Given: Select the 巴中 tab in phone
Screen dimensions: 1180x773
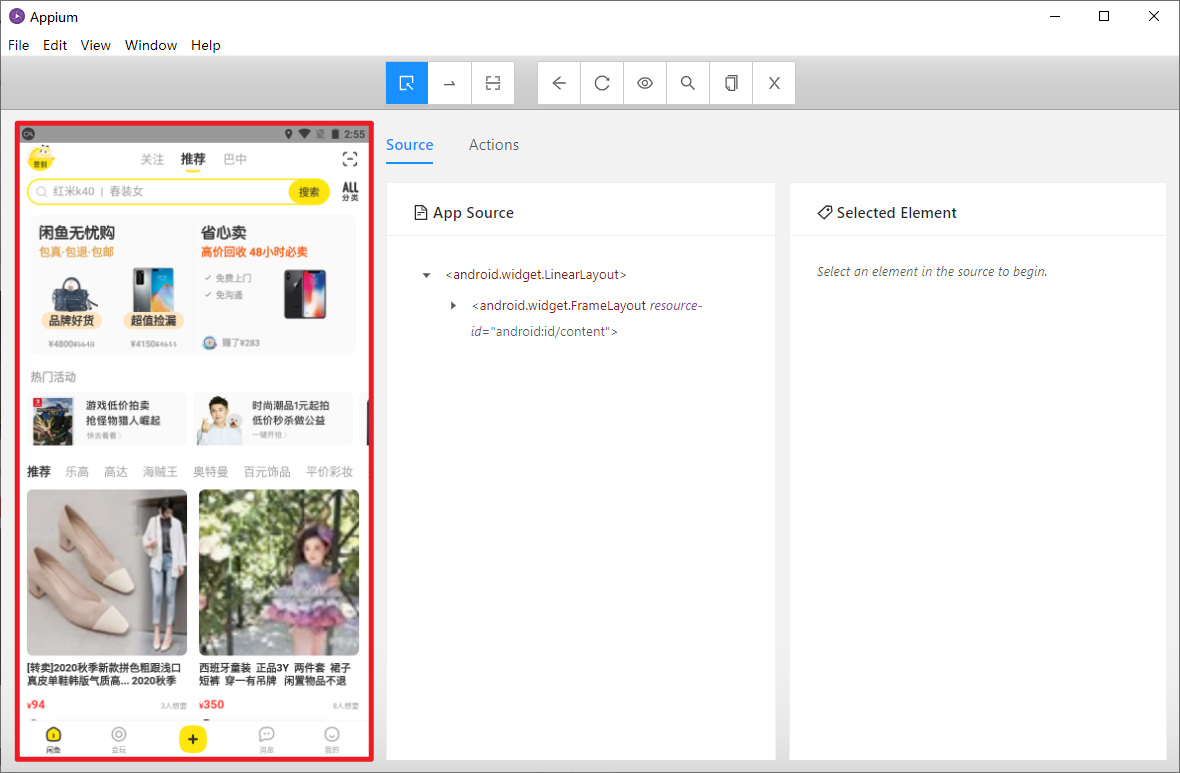Looking at the screenshot, I should coord(235,159).
